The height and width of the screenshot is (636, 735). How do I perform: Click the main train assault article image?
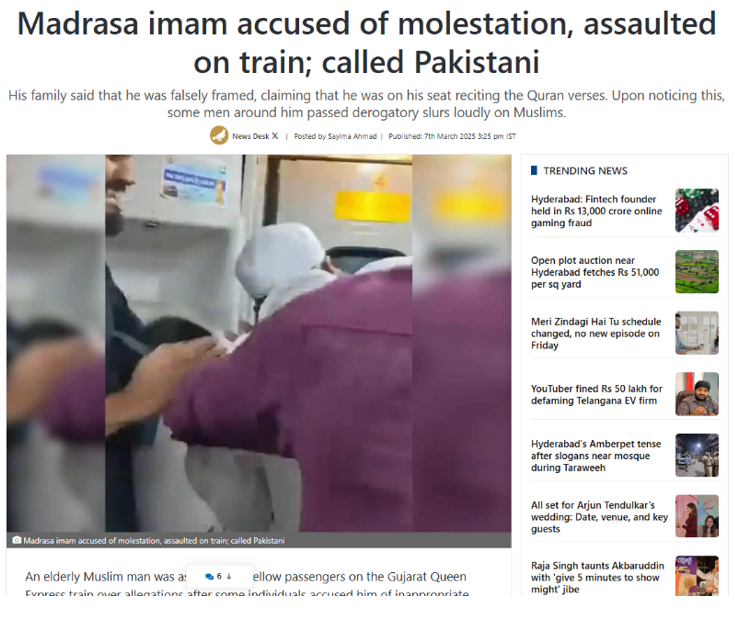(x=259, y=343)
